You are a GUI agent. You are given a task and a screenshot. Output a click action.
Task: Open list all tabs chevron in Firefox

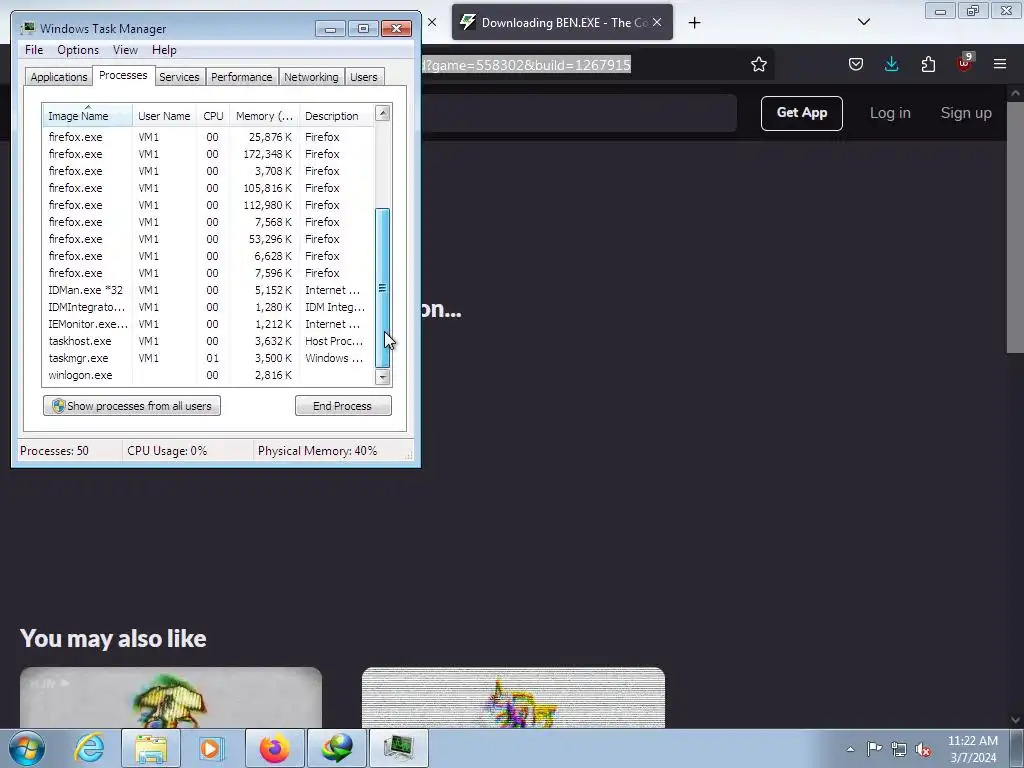863,22
